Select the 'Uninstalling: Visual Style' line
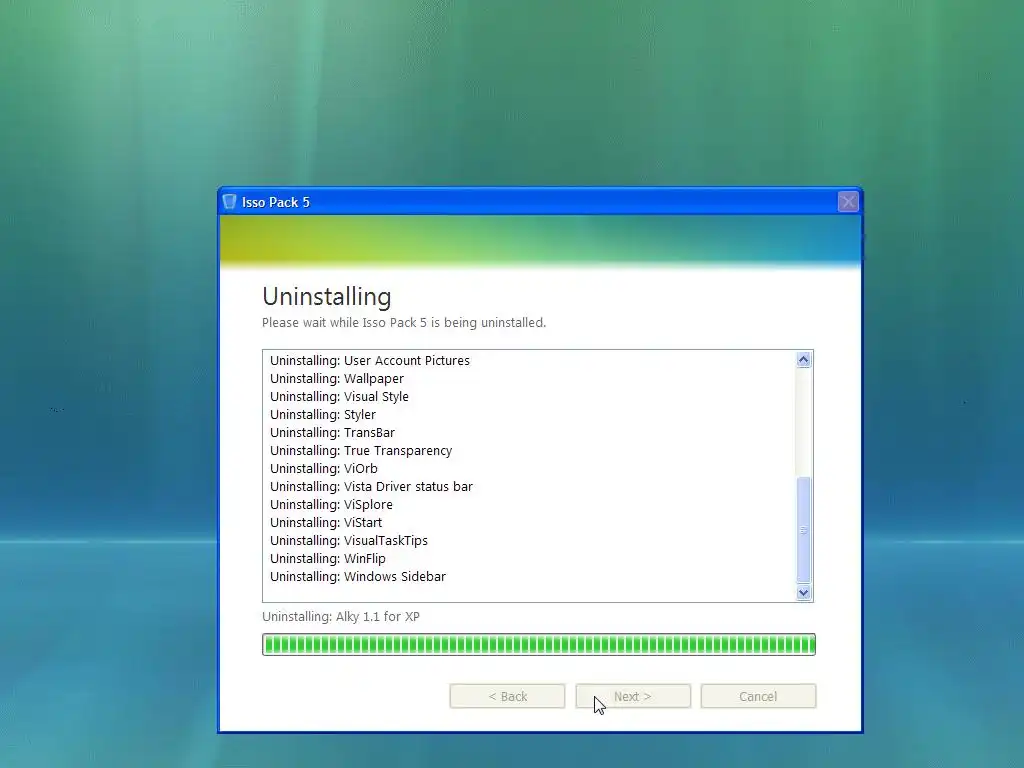This screenshot has width=1024, height=768. point(339,396)
